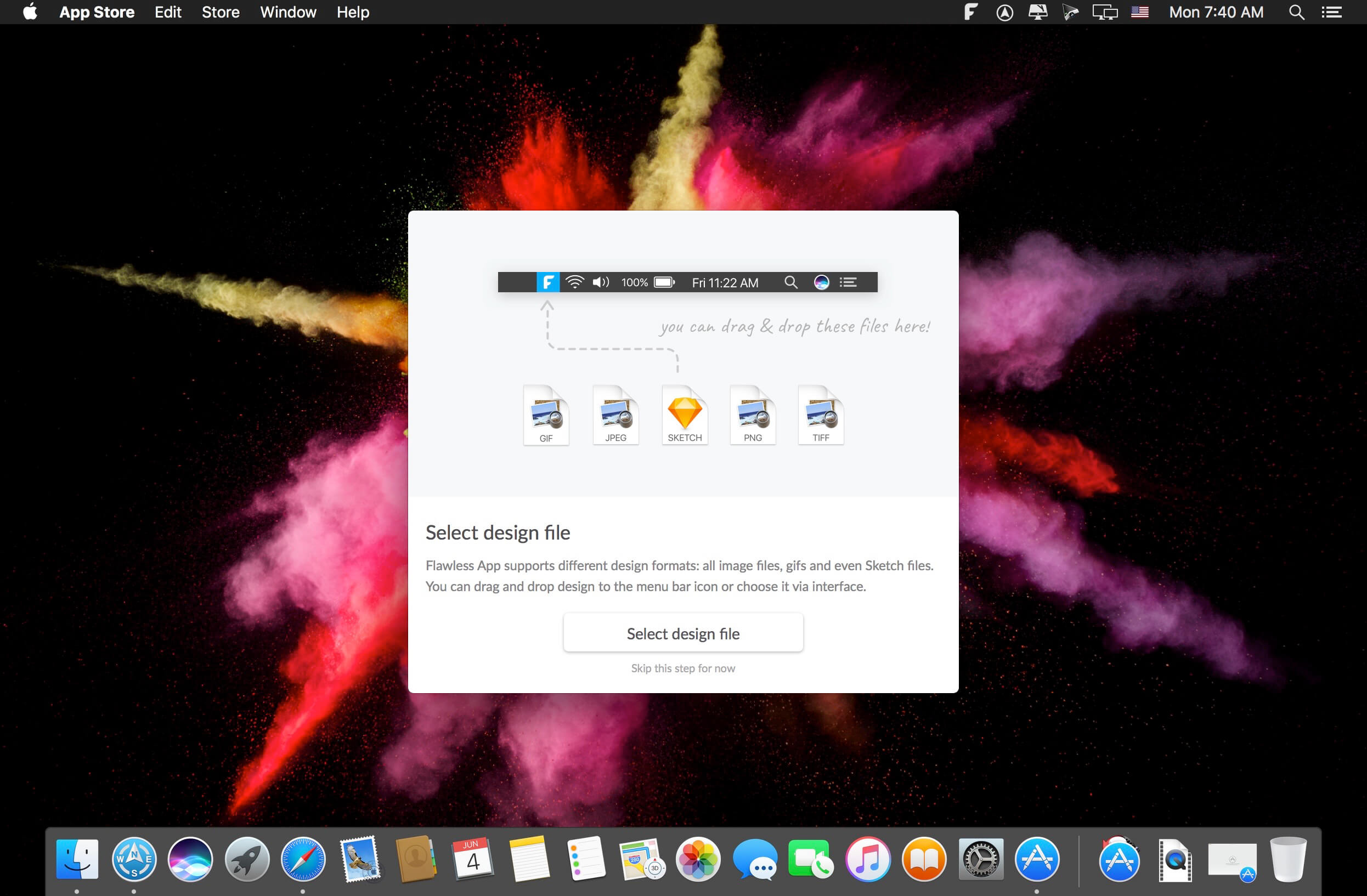Click the "Flawless App supports different design formats" line
1367x896 pixels.
[680, 565]
